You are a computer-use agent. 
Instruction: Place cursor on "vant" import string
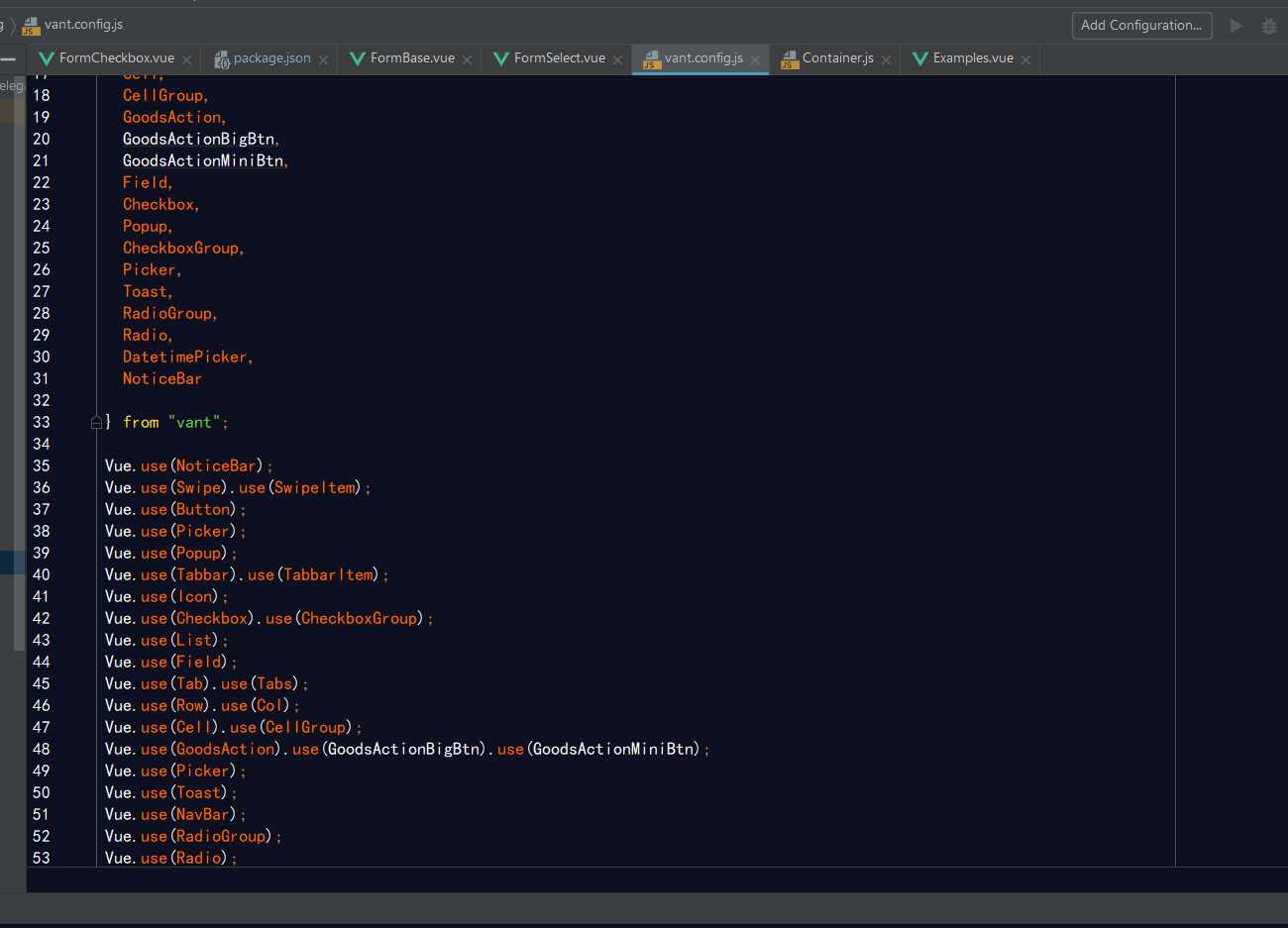coord(194,423)
